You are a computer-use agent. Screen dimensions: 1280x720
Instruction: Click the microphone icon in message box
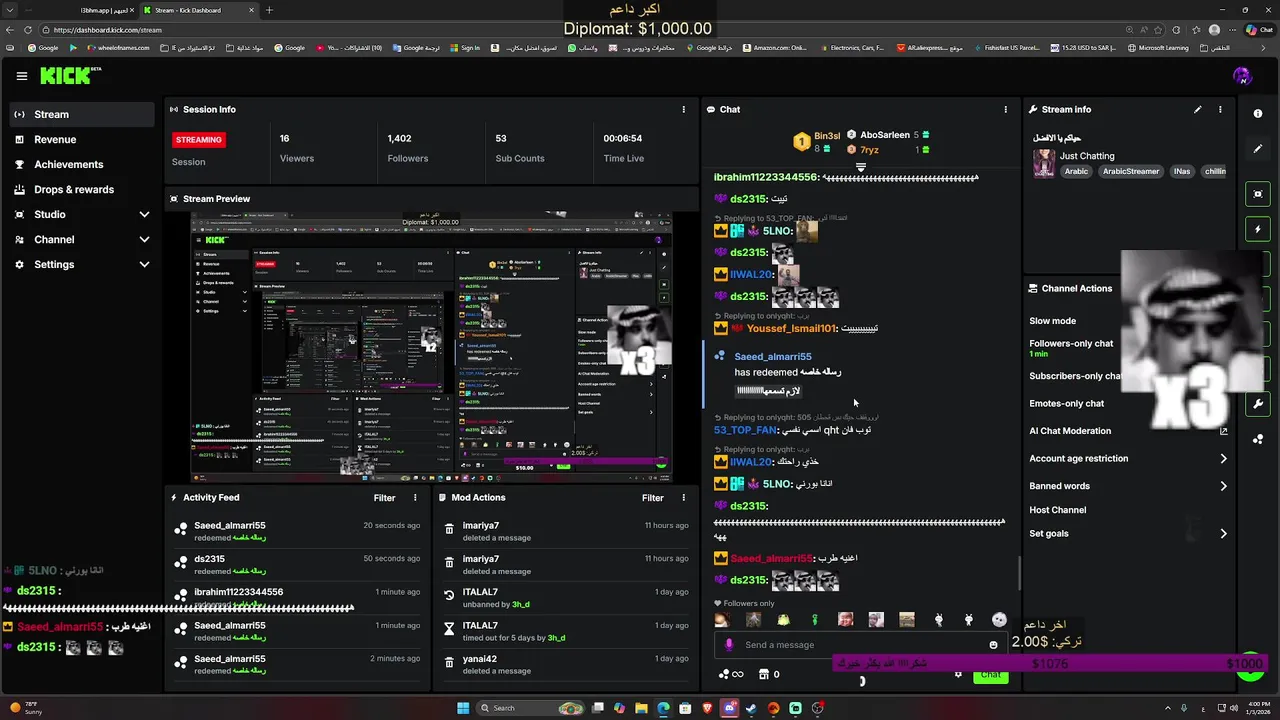click(728, 645)
